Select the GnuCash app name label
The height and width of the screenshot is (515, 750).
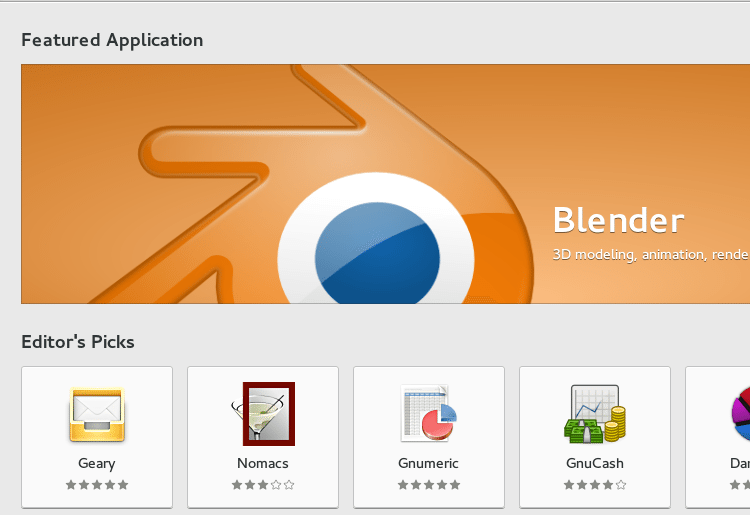click(595, 463)
